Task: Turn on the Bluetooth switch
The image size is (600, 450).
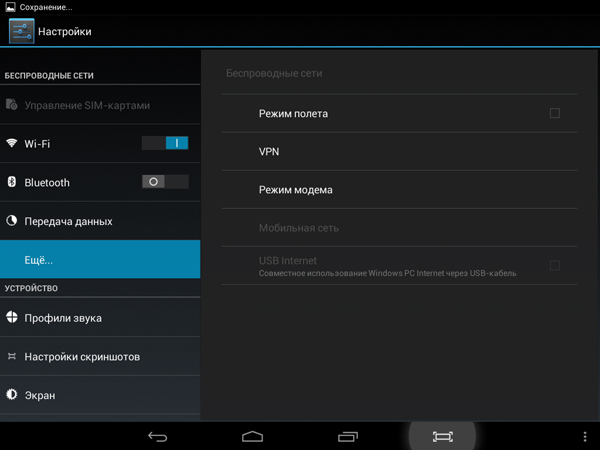Action: (x=165, y=182)
